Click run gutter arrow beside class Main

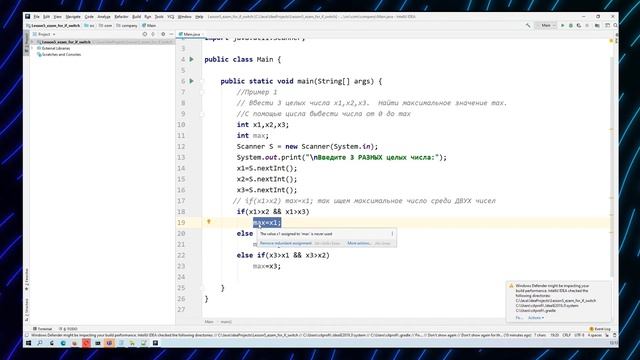tap(191, 60)
